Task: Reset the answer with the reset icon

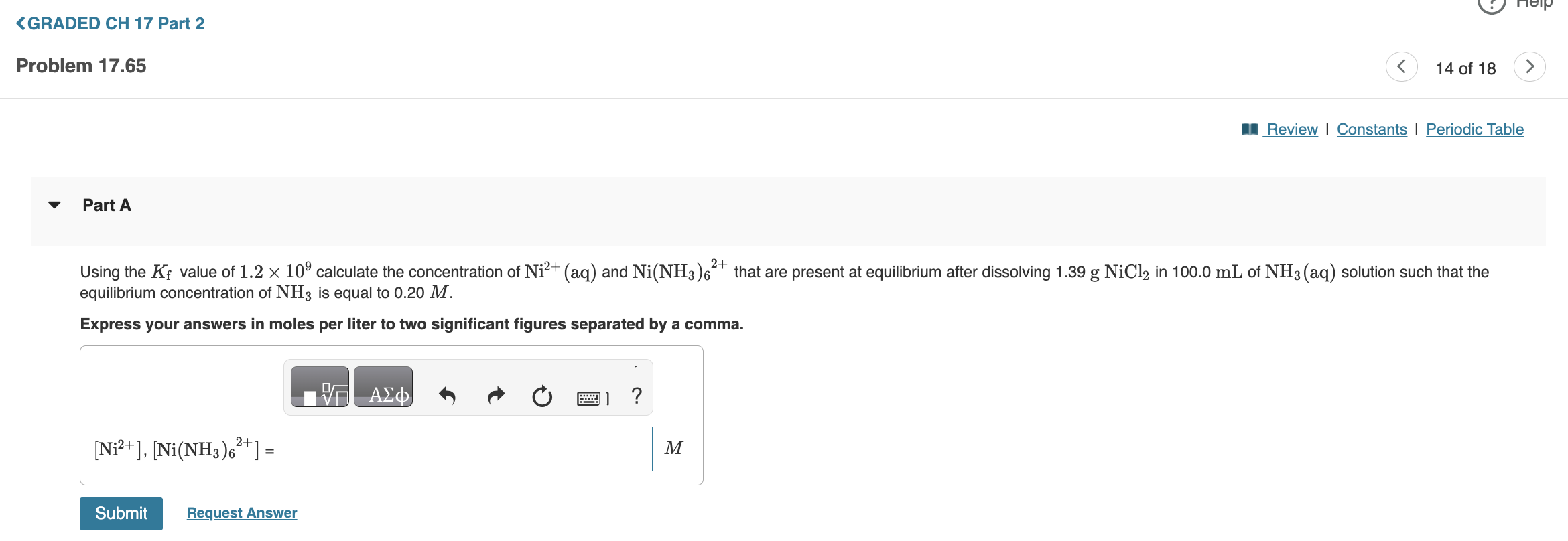Action: (542, 395)
